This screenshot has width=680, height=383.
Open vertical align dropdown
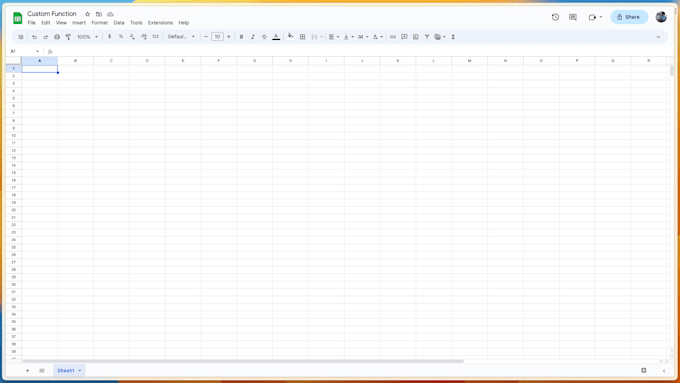click(x=349, y=37)
